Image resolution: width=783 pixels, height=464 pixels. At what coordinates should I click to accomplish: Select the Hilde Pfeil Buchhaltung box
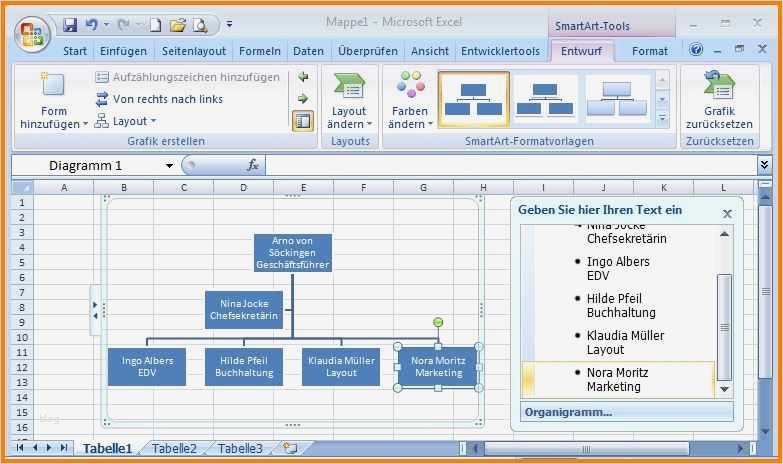(244, 367)
